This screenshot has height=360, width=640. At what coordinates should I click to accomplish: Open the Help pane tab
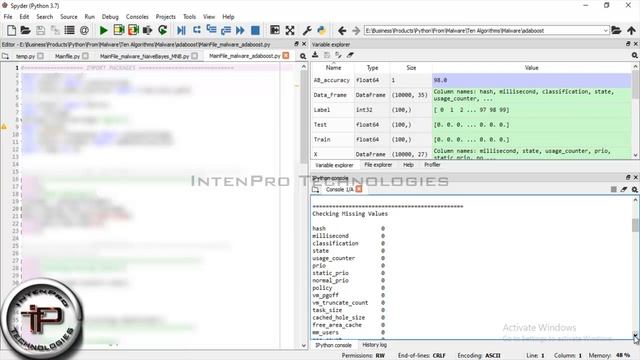tap(408, 165)
